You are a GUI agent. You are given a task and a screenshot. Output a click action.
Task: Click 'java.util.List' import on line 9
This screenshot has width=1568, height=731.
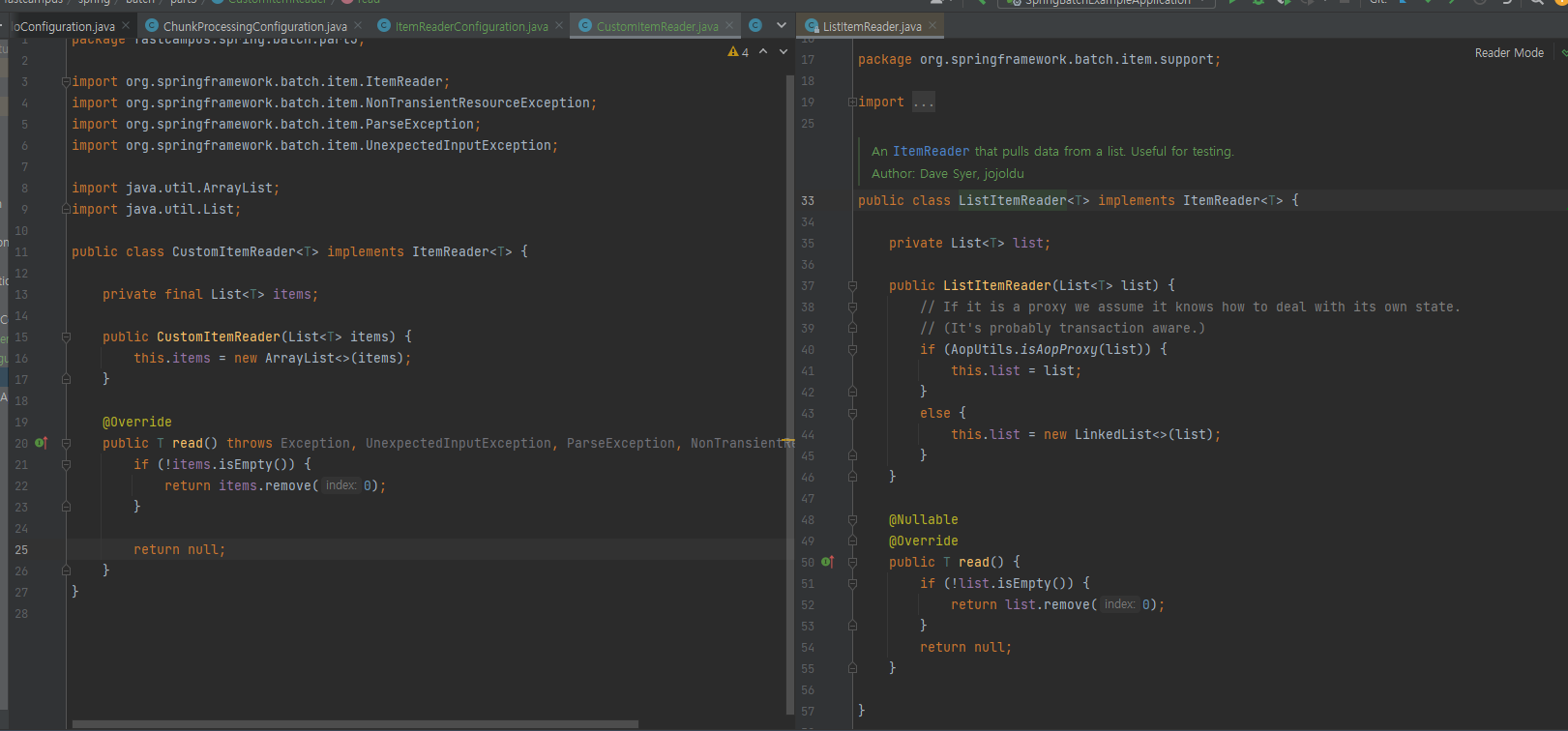(x=180, y=209)
